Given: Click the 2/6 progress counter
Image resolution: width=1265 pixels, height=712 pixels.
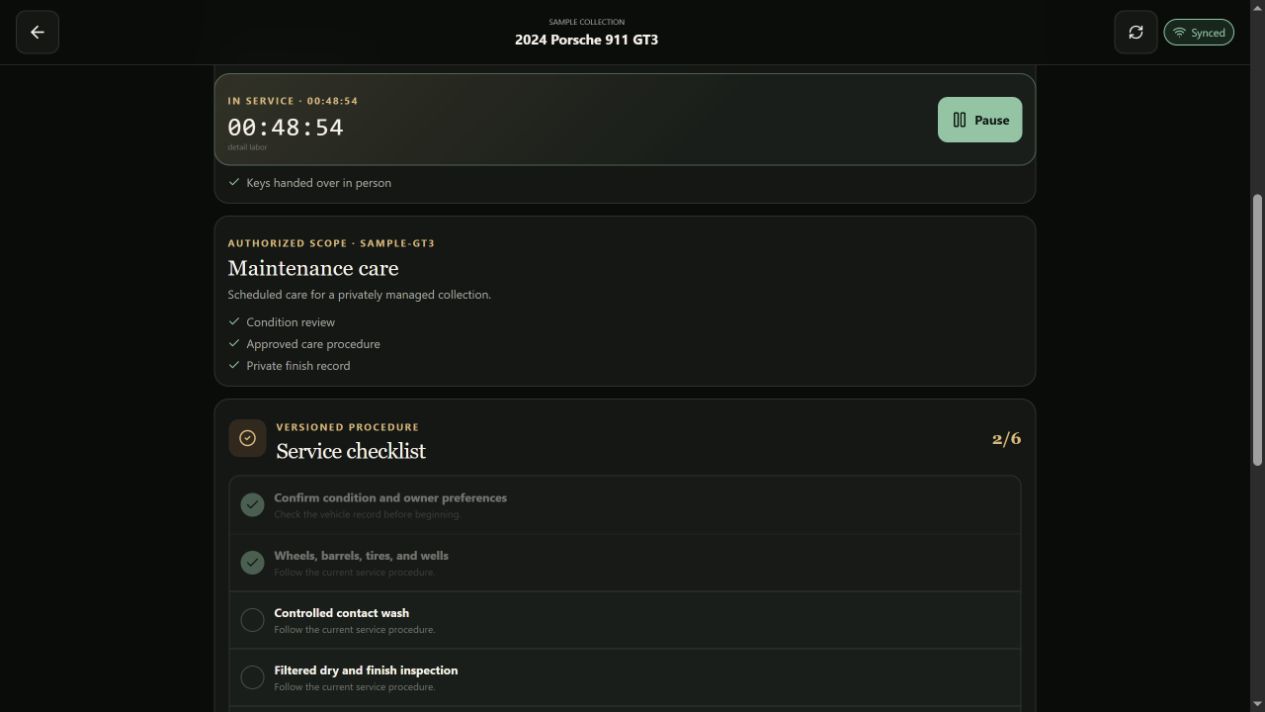Looking at the screenshot, I should [1006, 439].
